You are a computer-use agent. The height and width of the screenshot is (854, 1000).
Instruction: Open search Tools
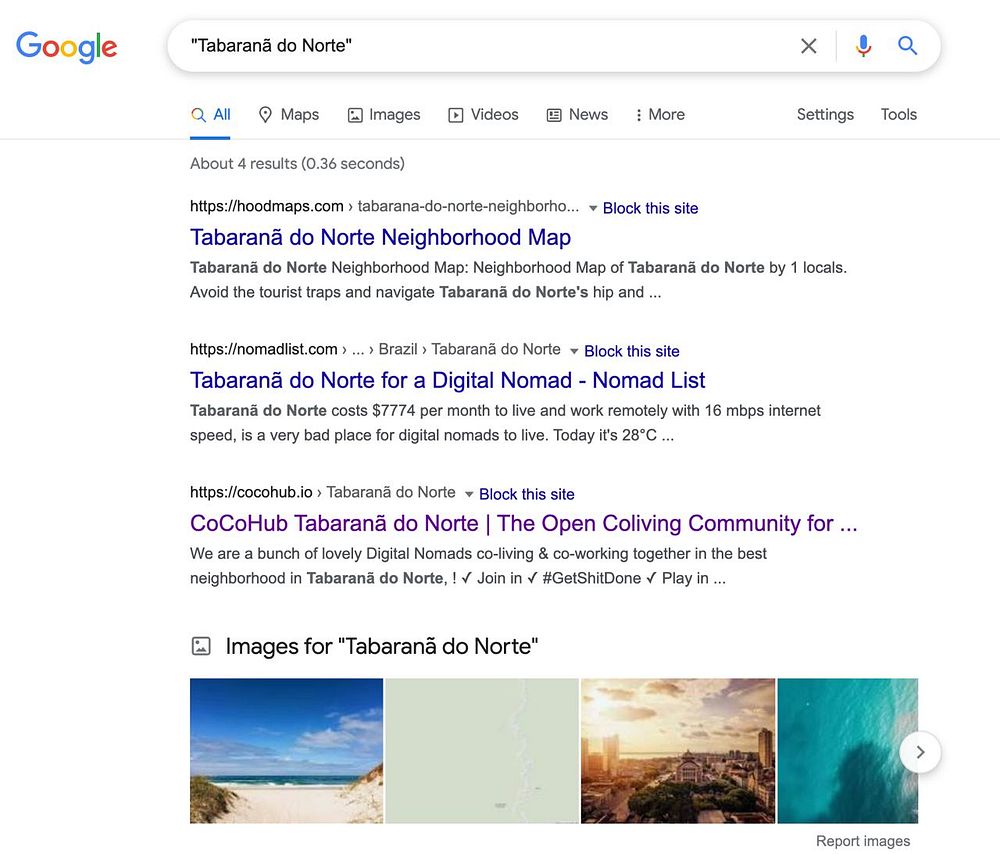[898, 115]
